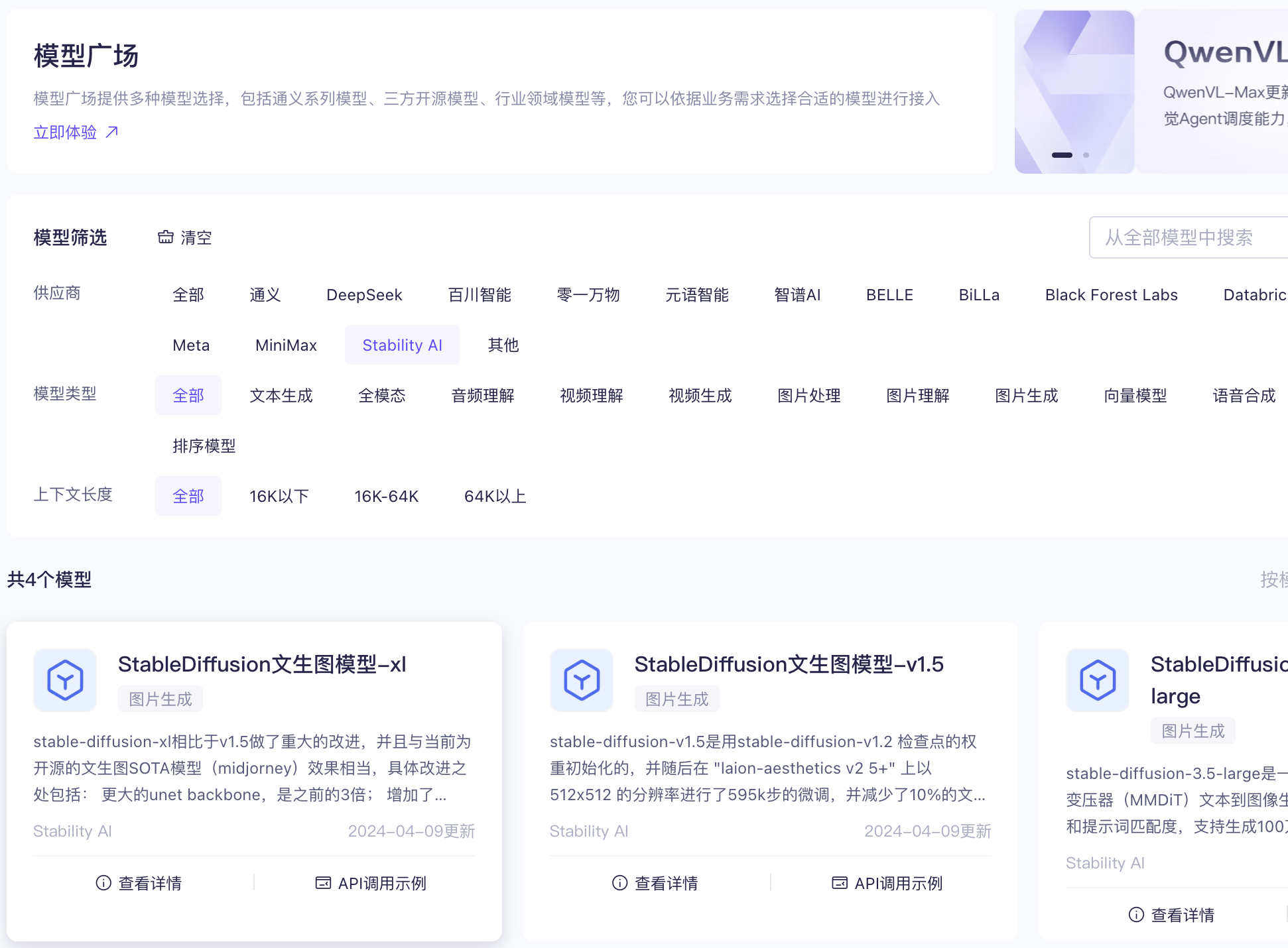
Task: Filter supplier by 其他
Action: coord(503,345)
